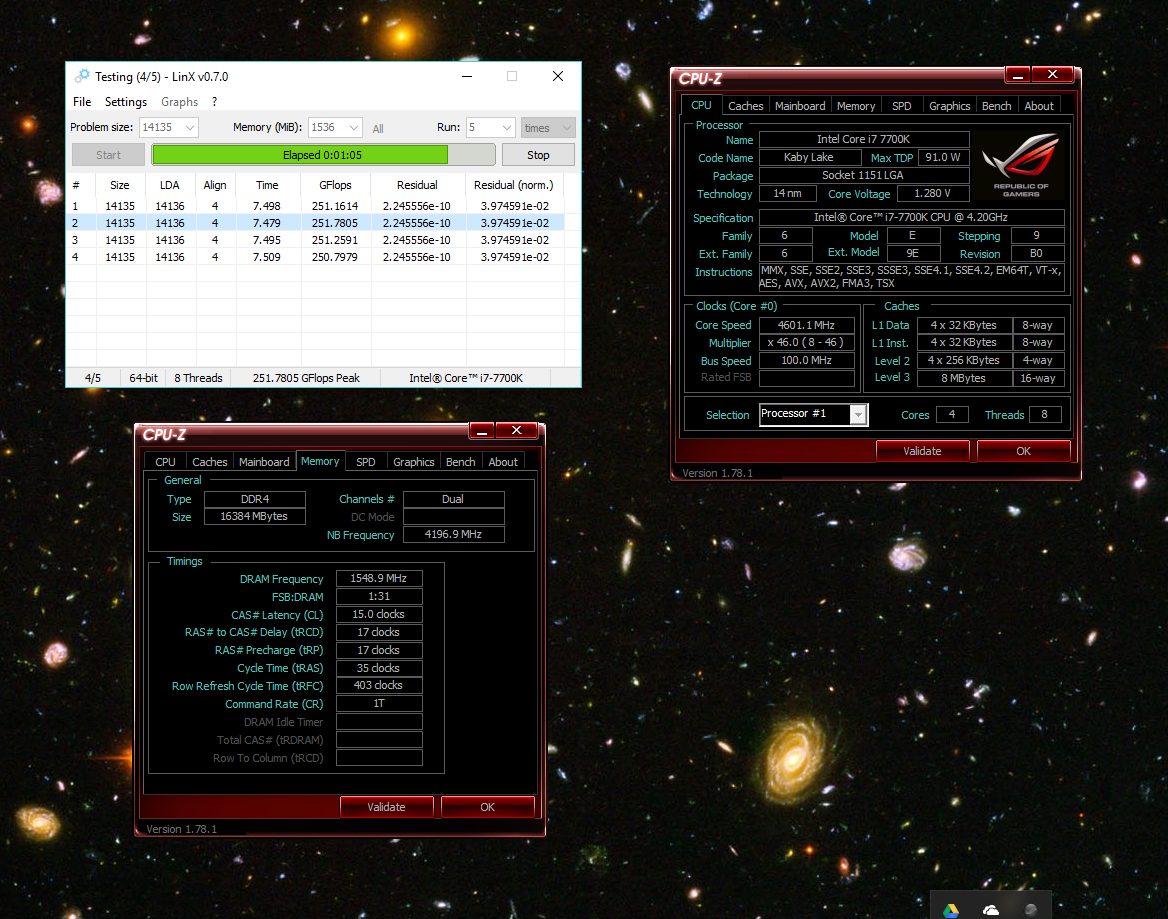
Task: Click the 8 Threads status bar entry
Action: pyautogui.click(x=198, y=378)
